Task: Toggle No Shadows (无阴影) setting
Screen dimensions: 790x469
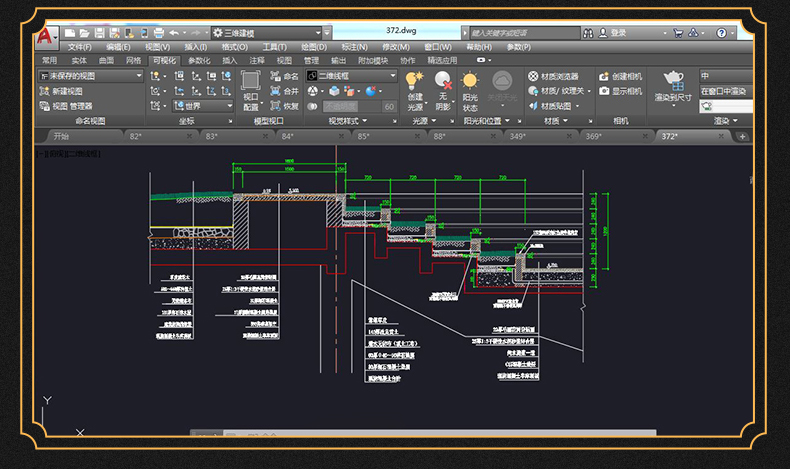Action: point(442,82)
